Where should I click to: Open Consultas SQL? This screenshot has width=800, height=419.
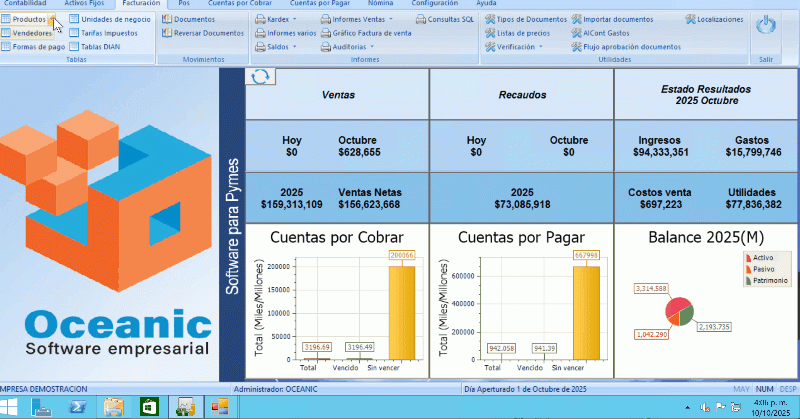point(445,19)
